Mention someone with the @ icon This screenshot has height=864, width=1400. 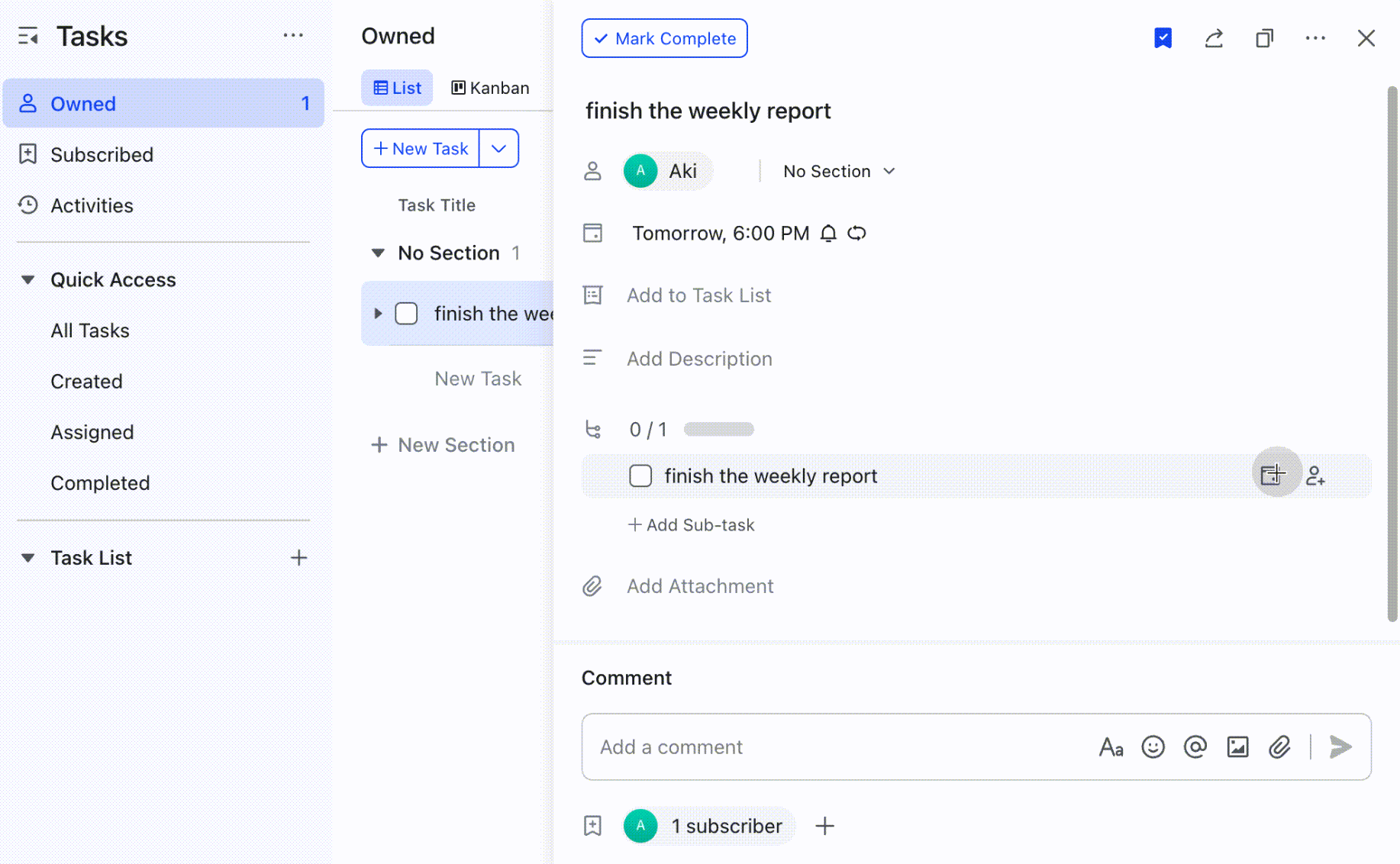coord(1195,747)
